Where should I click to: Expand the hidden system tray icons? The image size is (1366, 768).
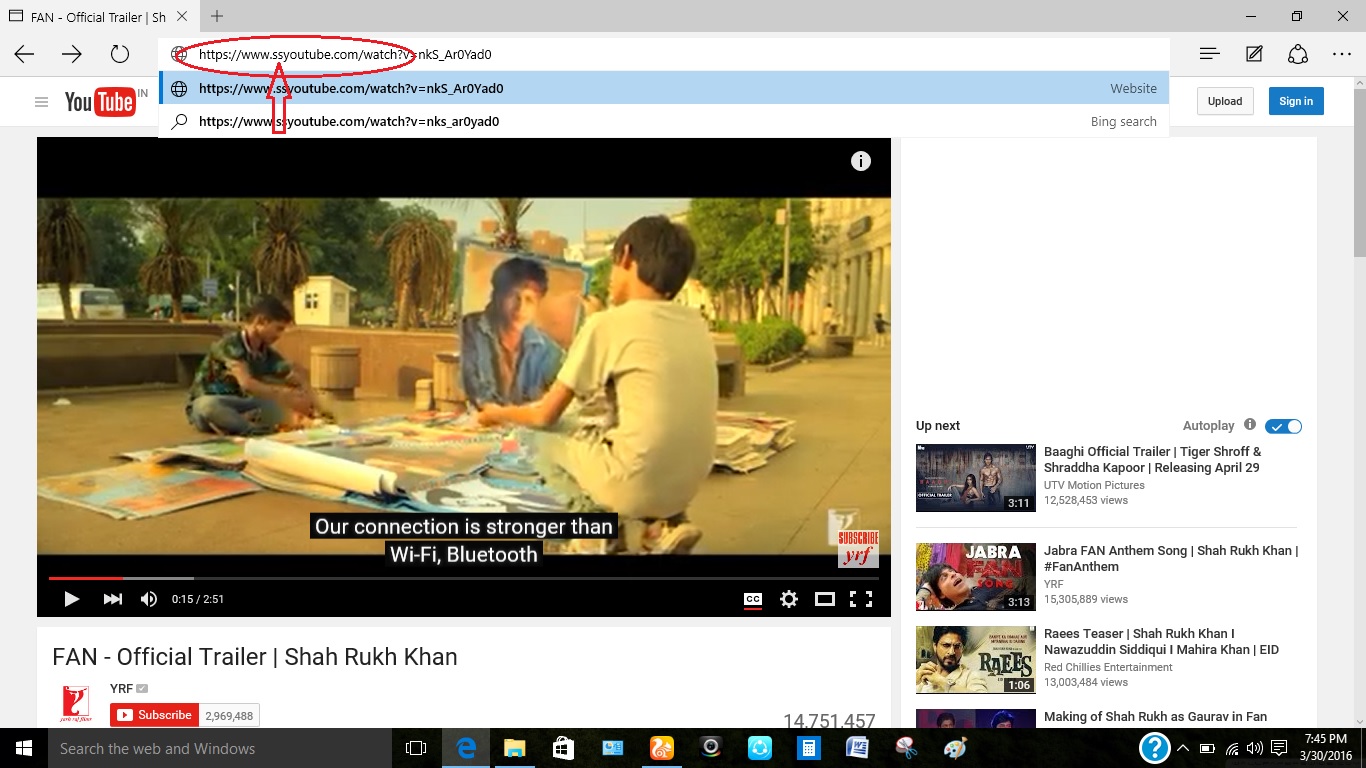[x=1183, y=748]
